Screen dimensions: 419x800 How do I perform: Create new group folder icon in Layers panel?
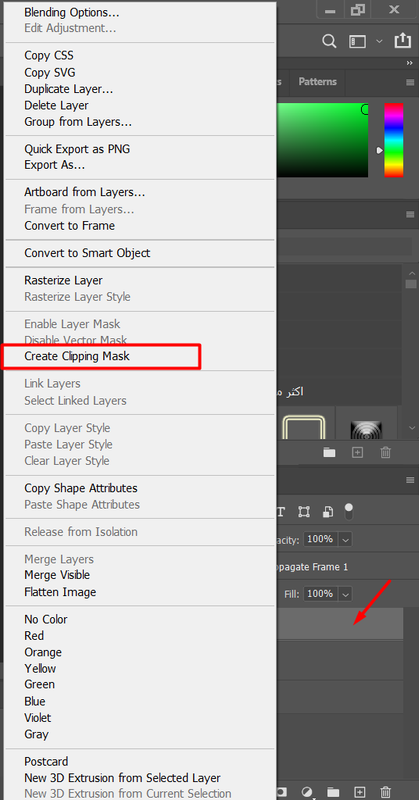click(x=333, y=791)
